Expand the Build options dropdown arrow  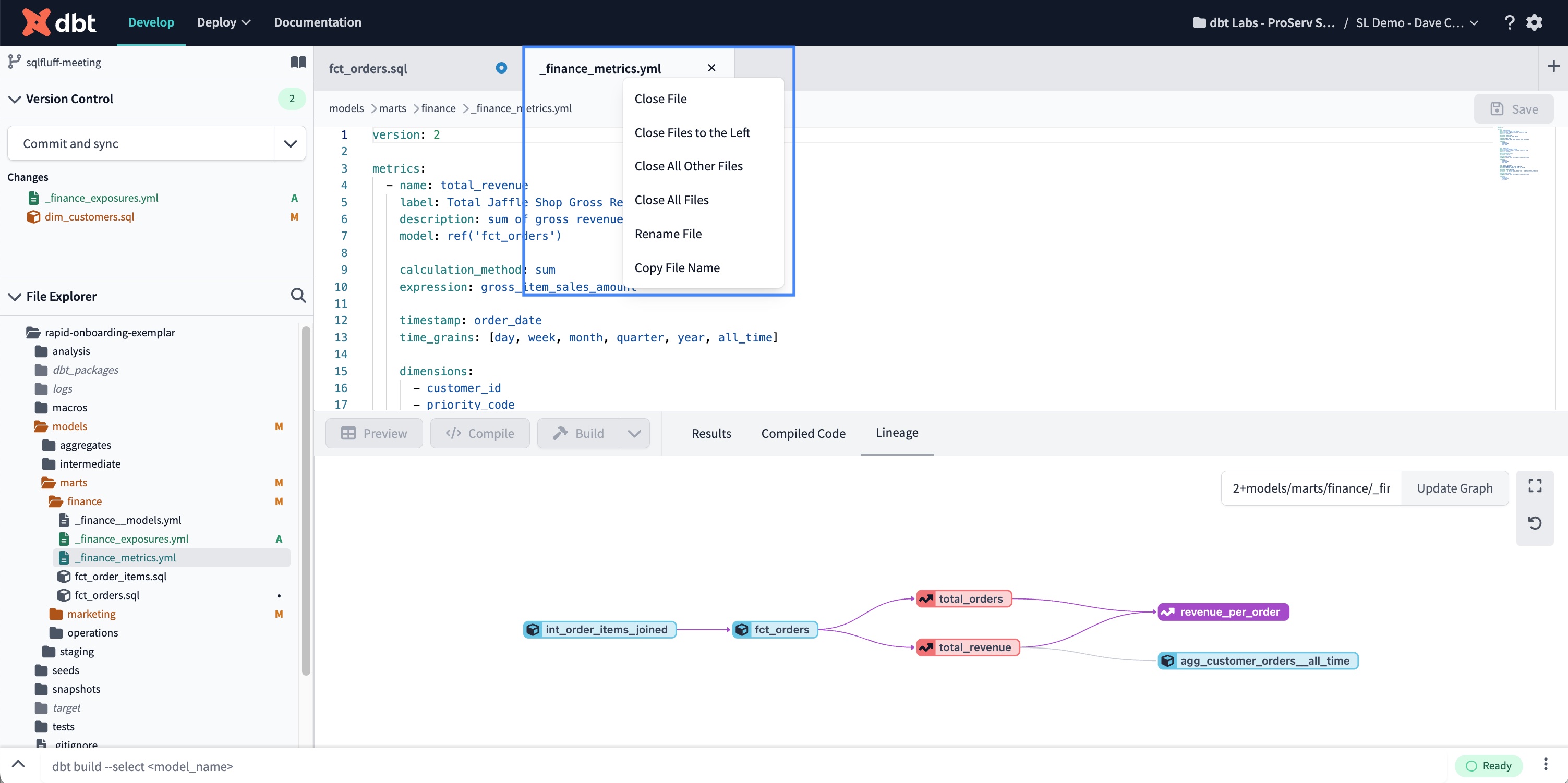click(634, 433)
